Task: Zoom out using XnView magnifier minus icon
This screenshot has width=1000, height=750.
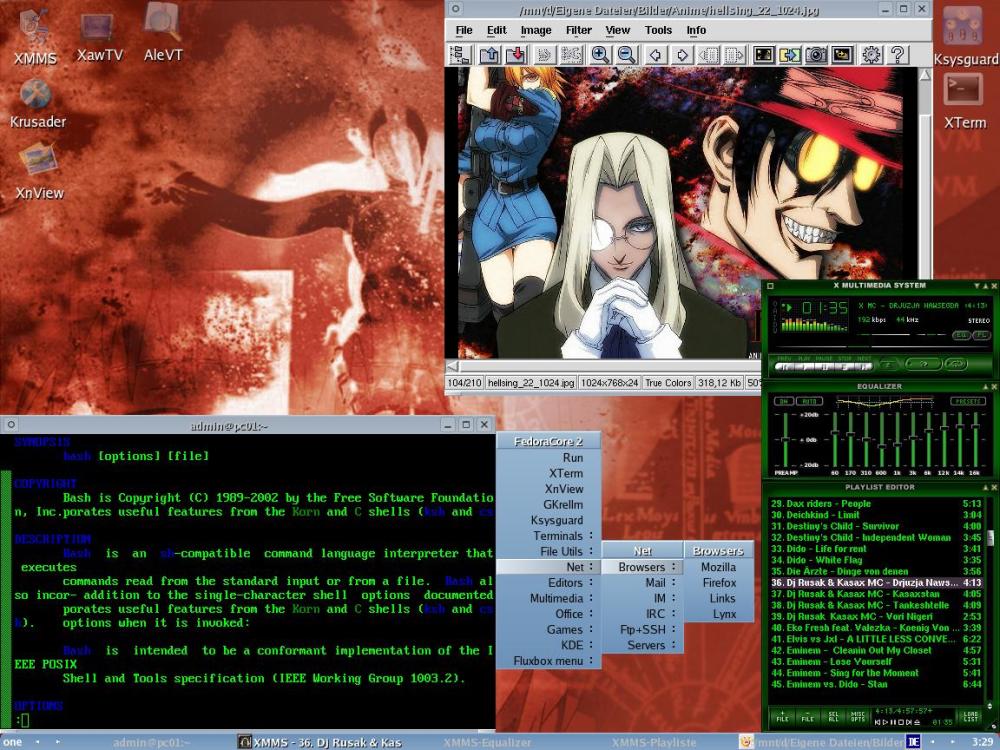Action: click(x=627, y=55)
